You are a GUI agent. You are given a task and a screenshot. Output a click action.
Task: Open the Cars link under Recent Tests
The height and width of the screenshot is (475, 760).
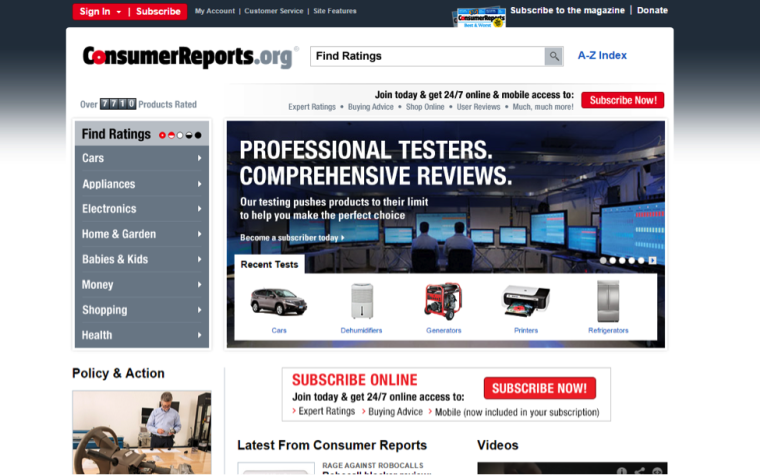[279, 331]
